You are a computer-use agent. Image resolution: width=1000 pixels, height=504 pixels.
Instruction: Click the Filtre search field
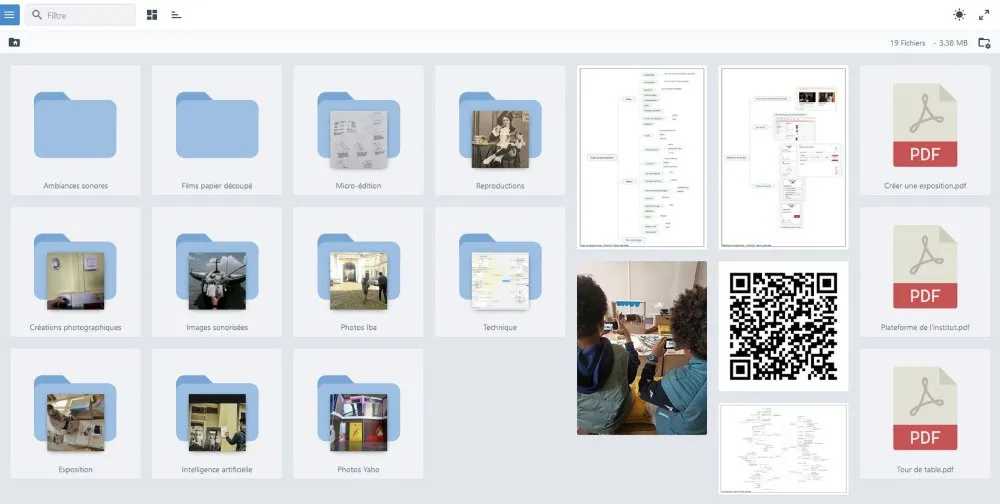[80, 15]
